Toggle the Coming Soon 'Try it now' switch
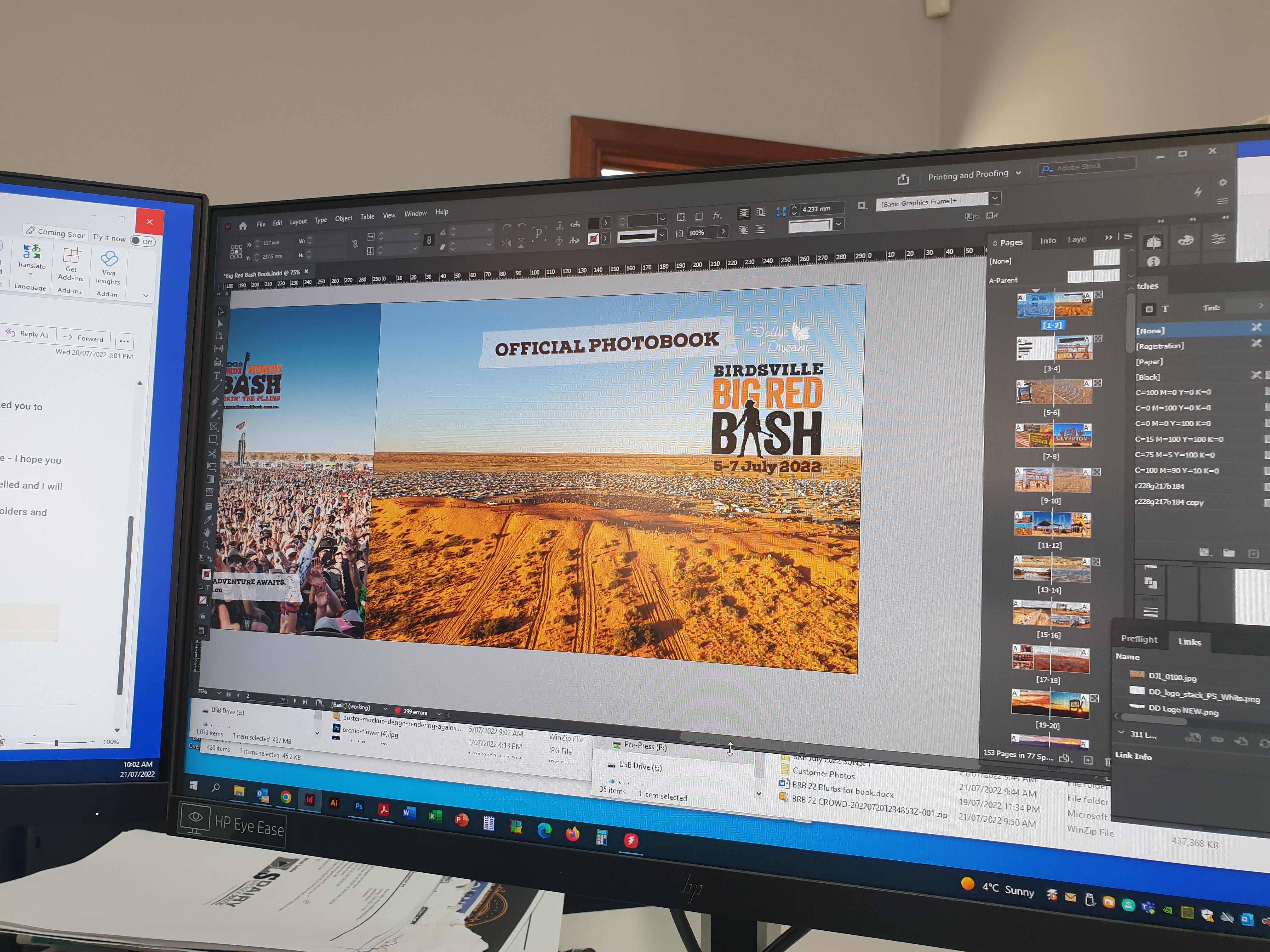Screen dimensions: 1270x952 click(x=143, y=241)
